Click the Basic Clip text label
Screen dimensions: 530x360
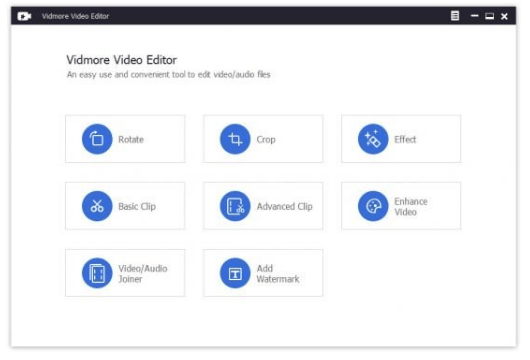(137, 206)
